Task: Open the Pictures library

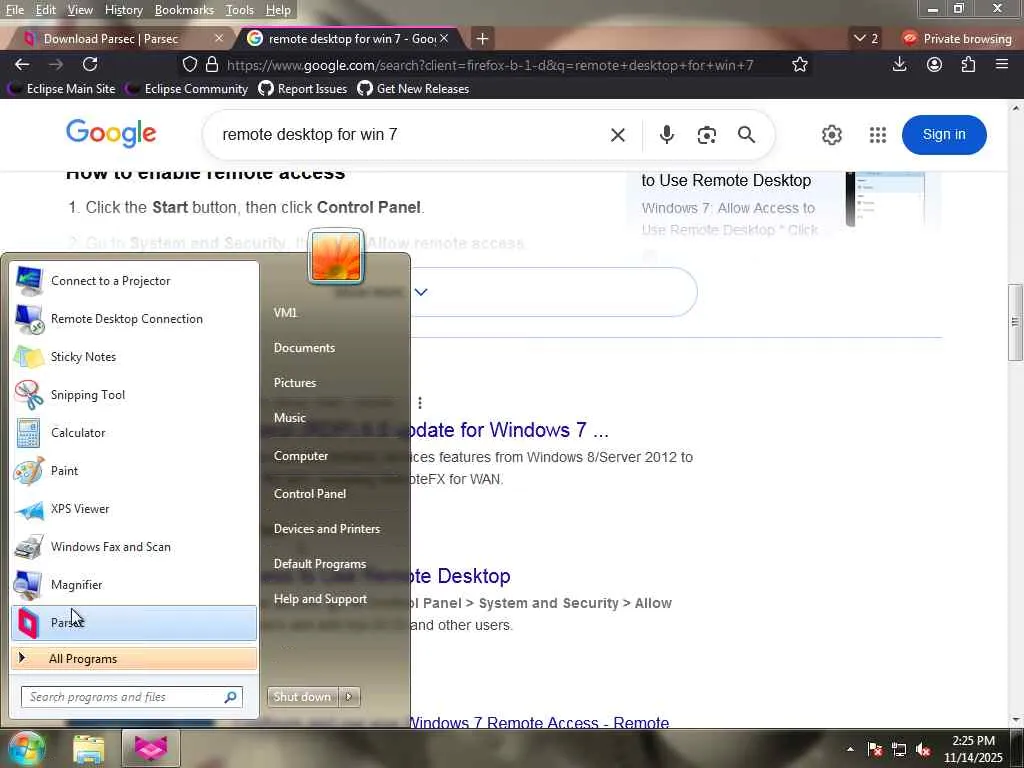Action: tap(295, 383)
